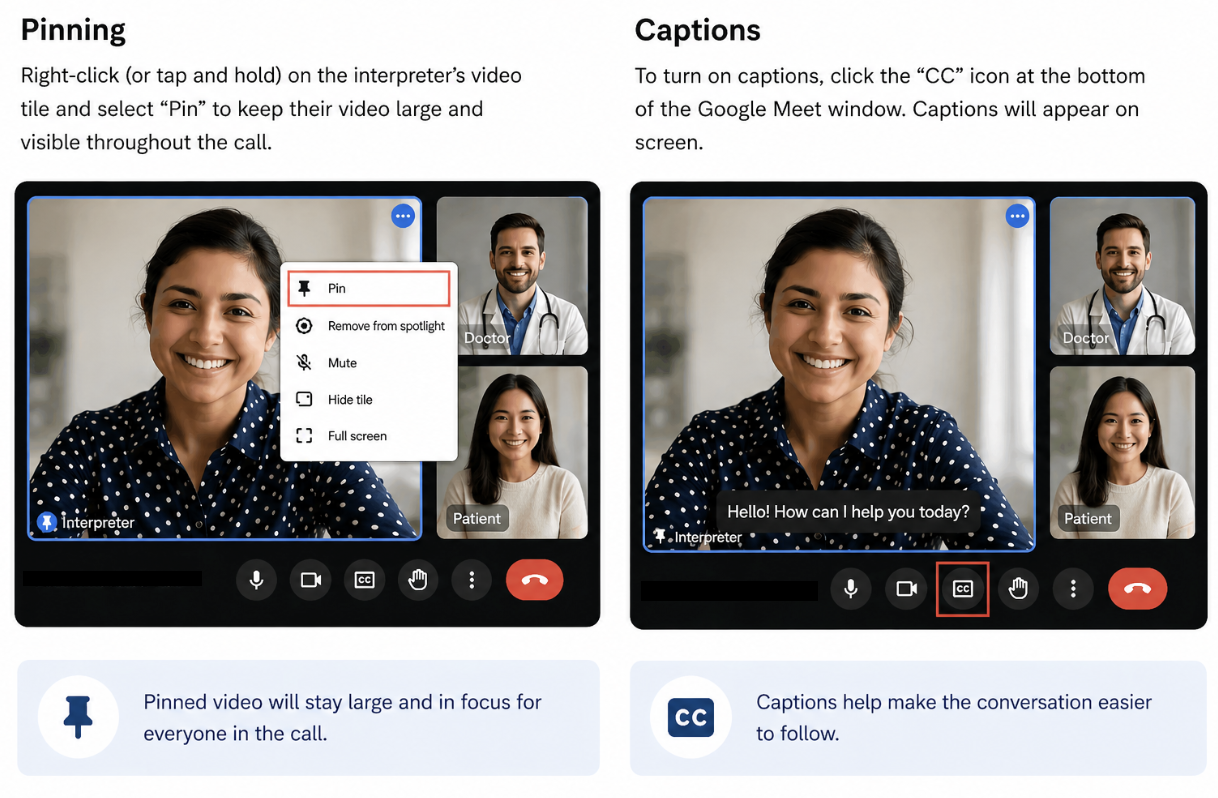
Task: Click the highlighted CC captions button
Action: 963,589
